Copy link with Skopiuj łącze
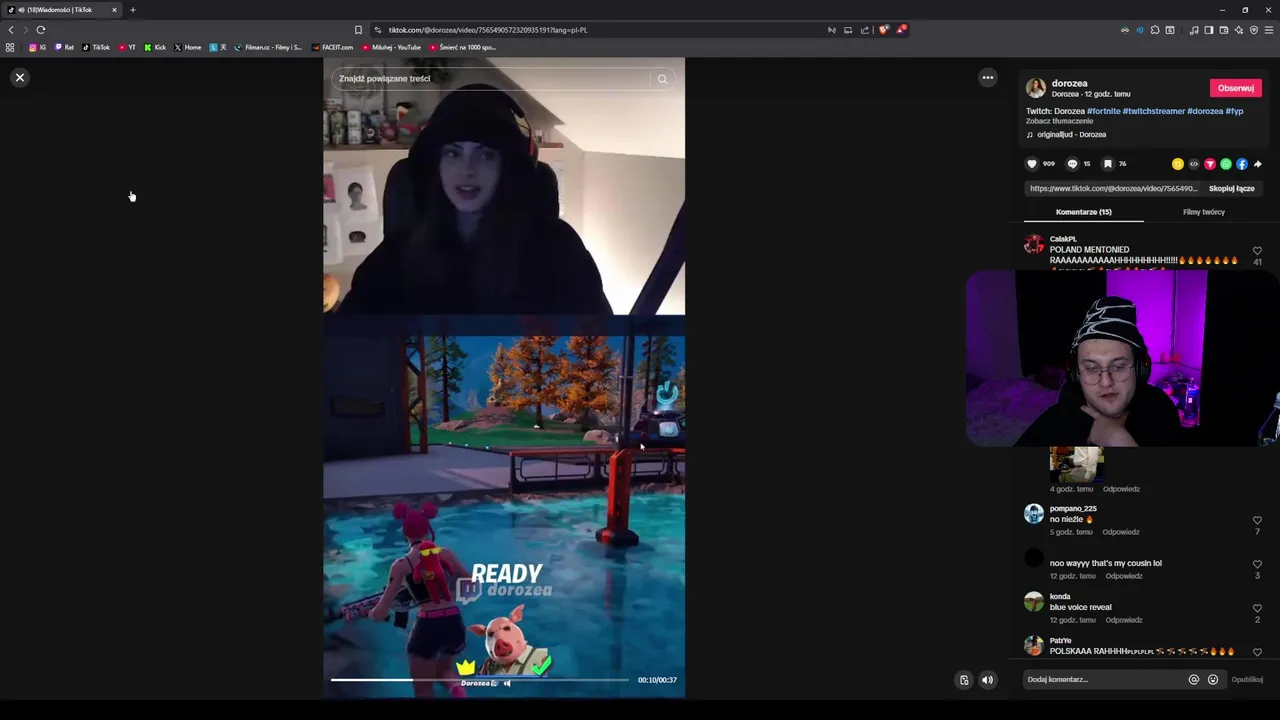Viewport: 1280px width, 720px height. [x=1231, y=188]
